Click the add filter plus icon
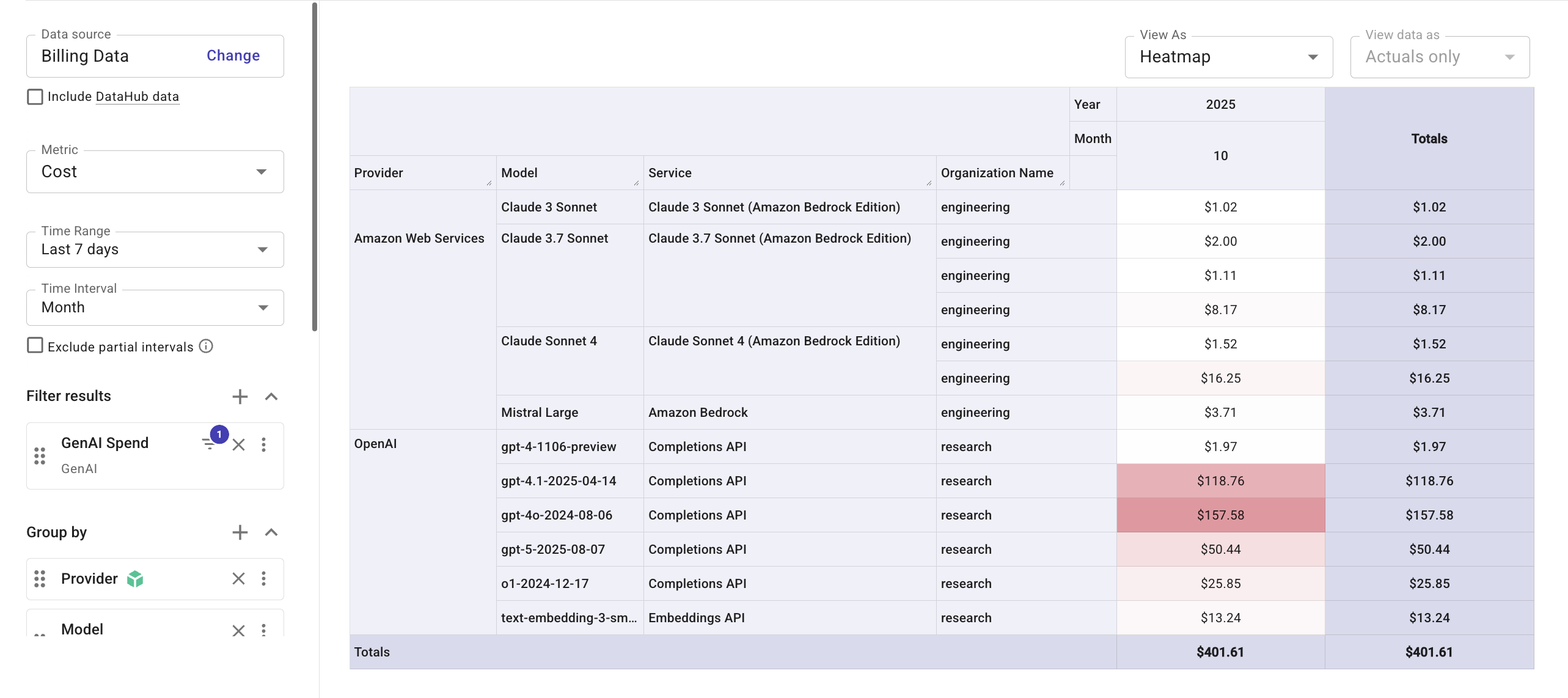1568x698 pixels. [240, 397]
